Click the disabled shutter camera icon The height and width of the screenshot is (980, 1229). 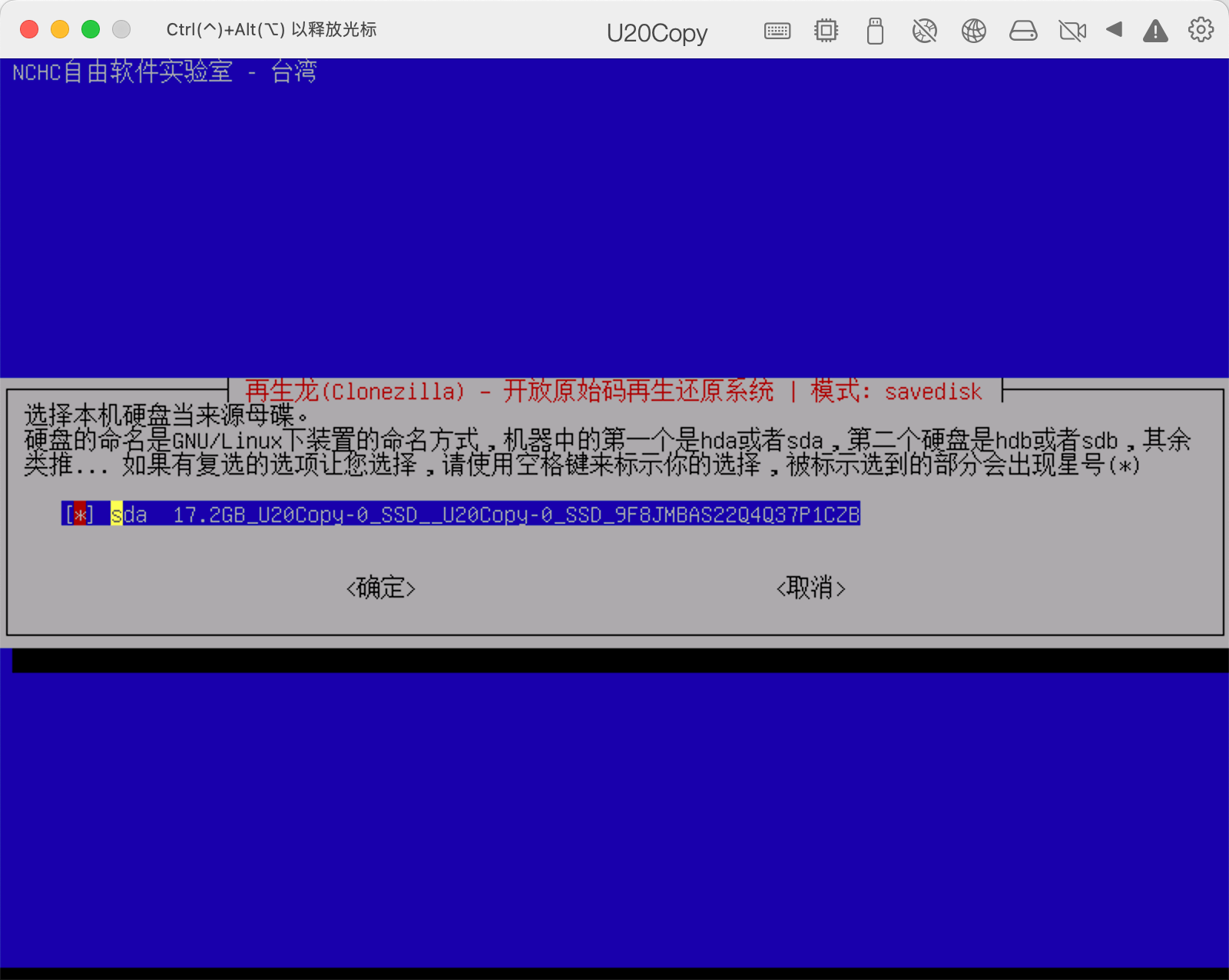(925, 31)
